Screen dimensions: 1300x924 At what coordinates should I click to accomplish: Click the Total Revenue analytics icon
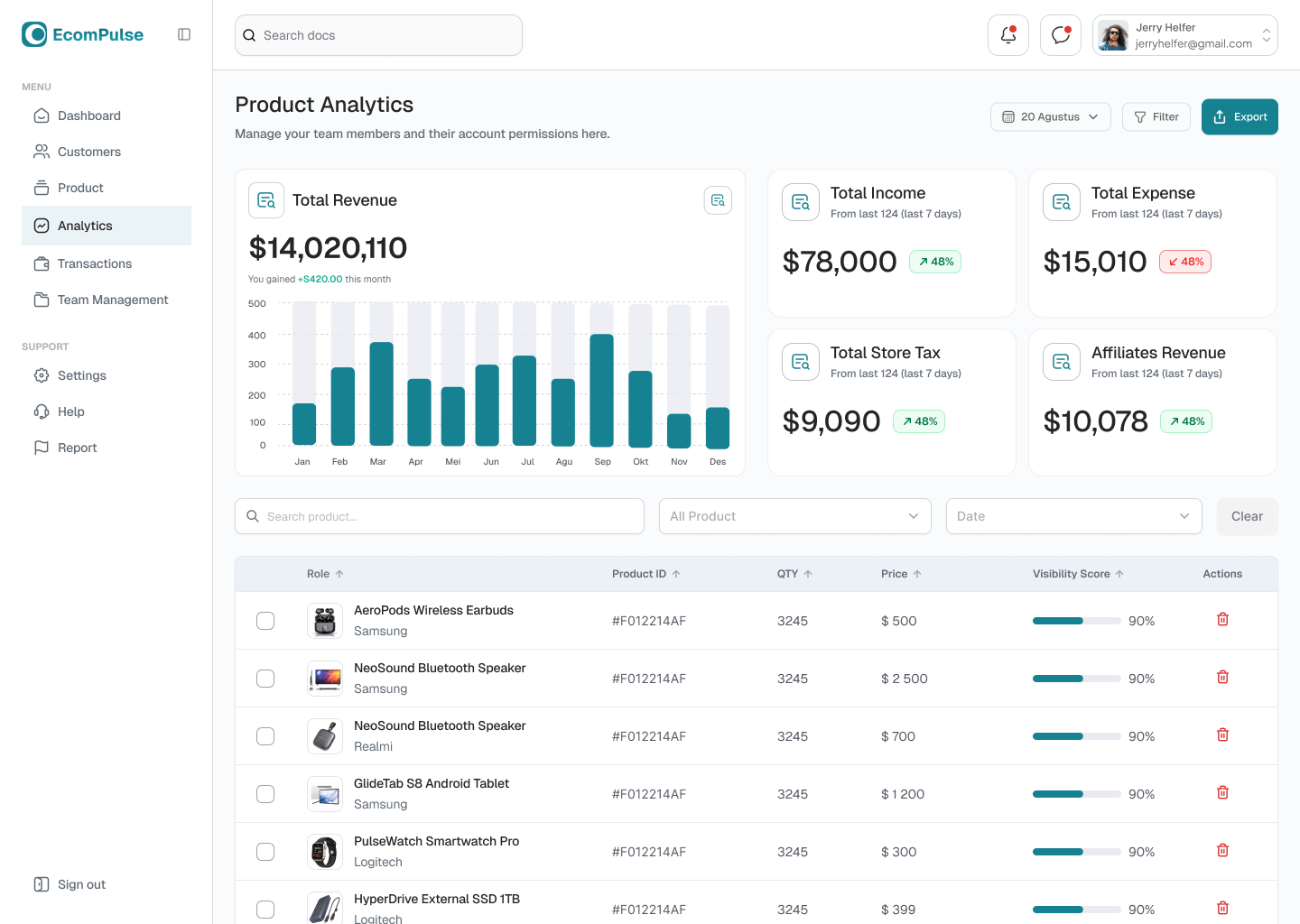tap(266, 199)
